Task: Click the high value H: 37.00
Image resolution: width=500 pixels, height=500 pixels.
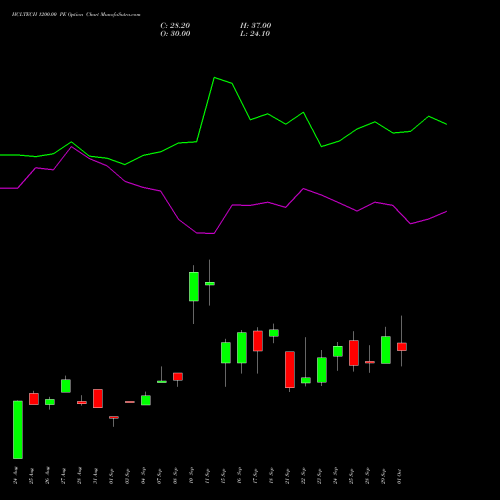Action: click(255, 26)
